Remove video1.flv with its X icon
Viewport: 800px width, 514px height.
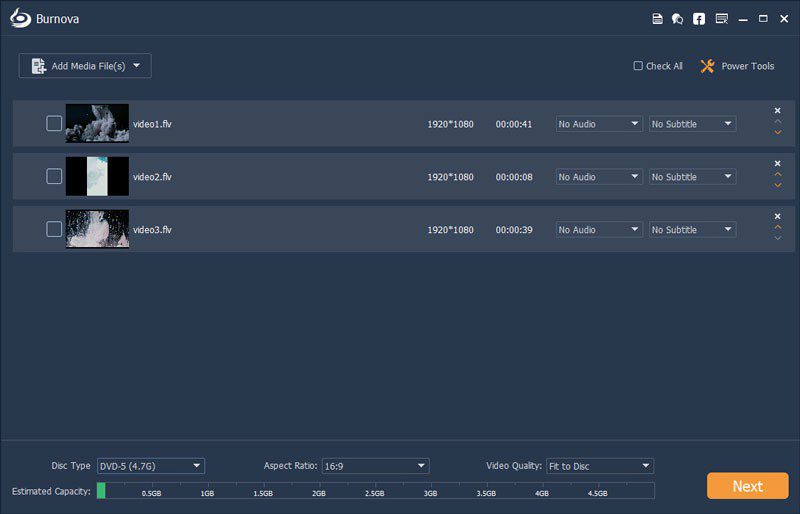(x=777, y=111)
